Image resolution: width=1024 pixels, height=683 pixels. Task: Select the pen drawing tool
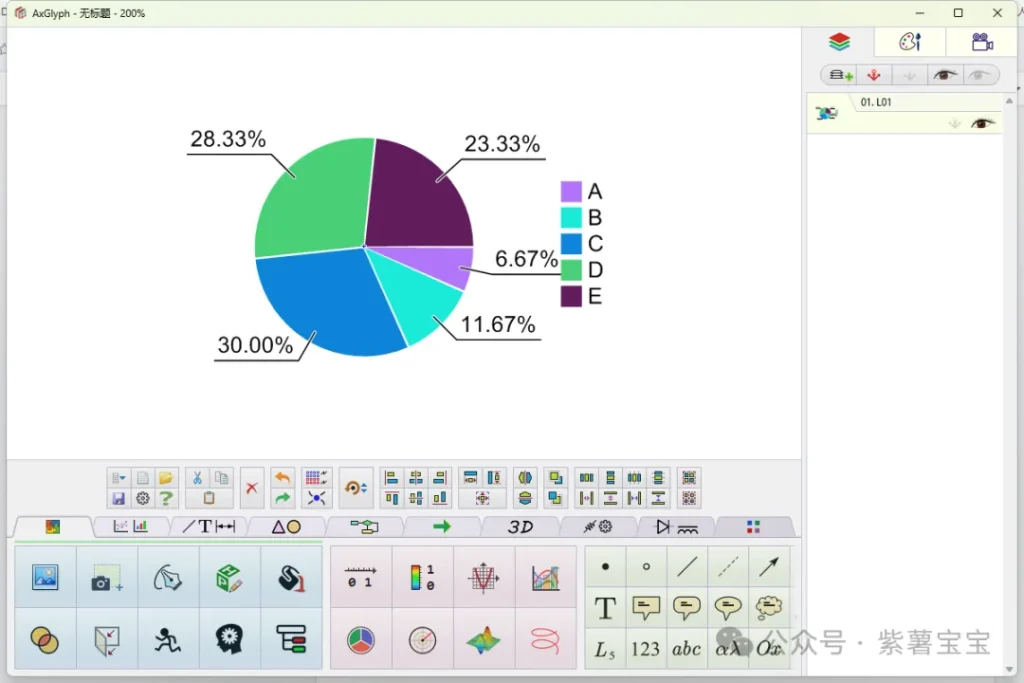168,578
